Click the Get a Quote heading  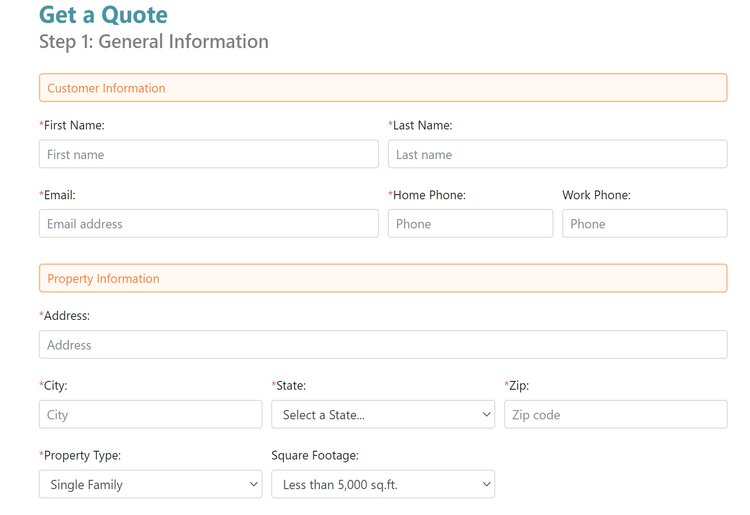pos(103,15)
